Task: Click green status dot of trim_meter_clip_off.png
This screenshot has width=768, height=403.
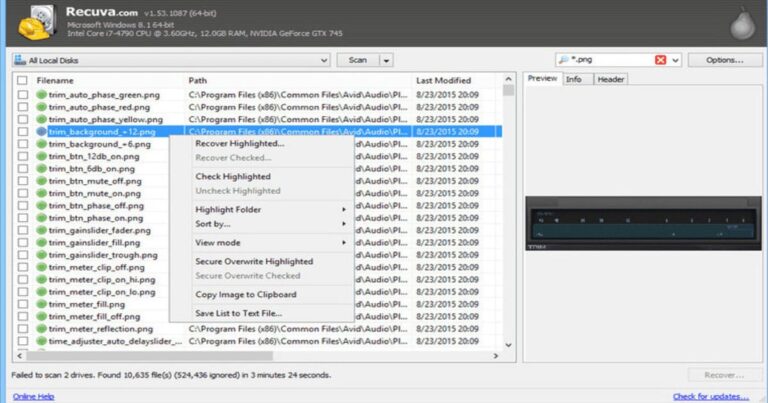Action: (x=42, y=267)
